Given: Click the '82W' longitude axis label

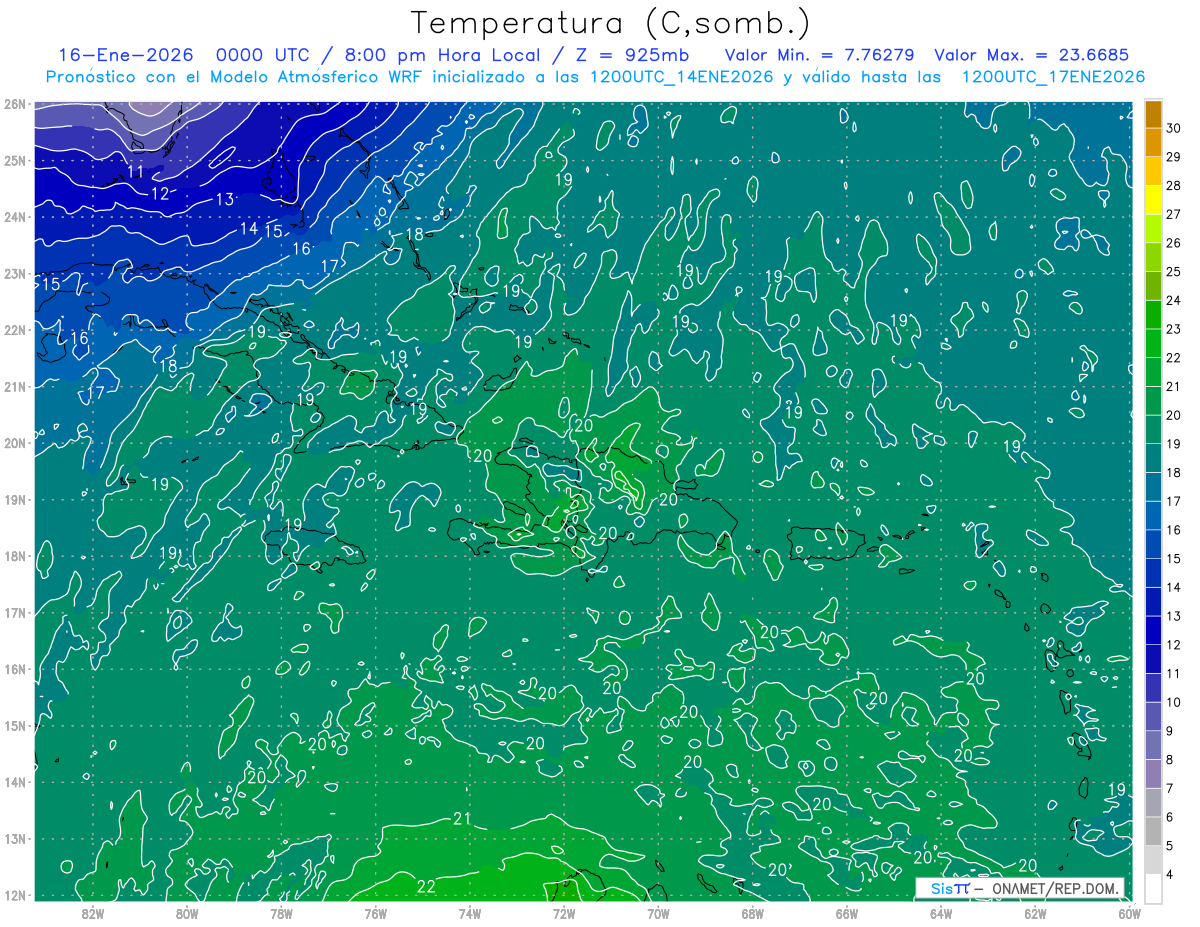Looking at the screenshot, I should coord(92,913).
